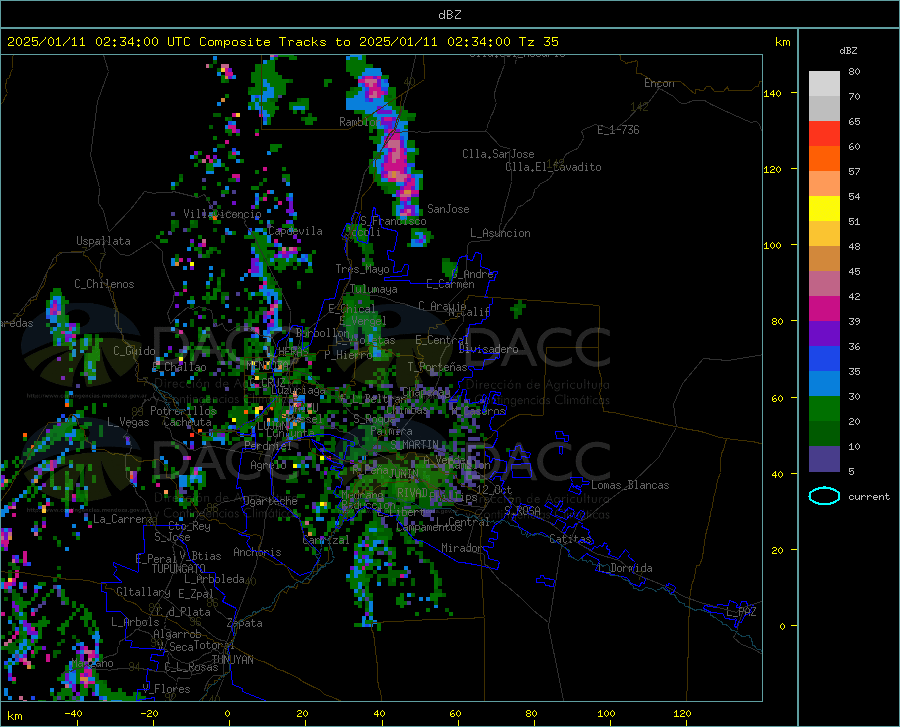
Task: Click the Mirador location label
Action: [462, 549]
